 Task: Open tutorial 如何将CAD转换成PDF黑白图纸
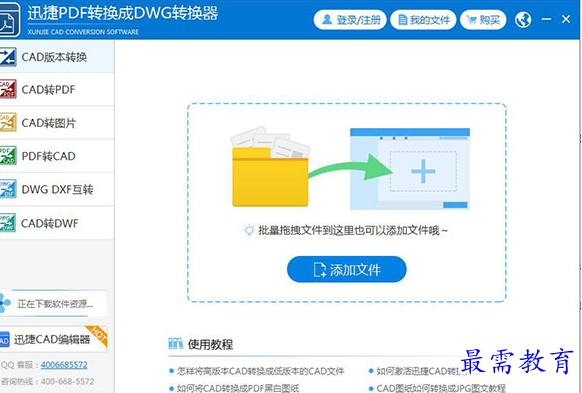click(238, 388)
